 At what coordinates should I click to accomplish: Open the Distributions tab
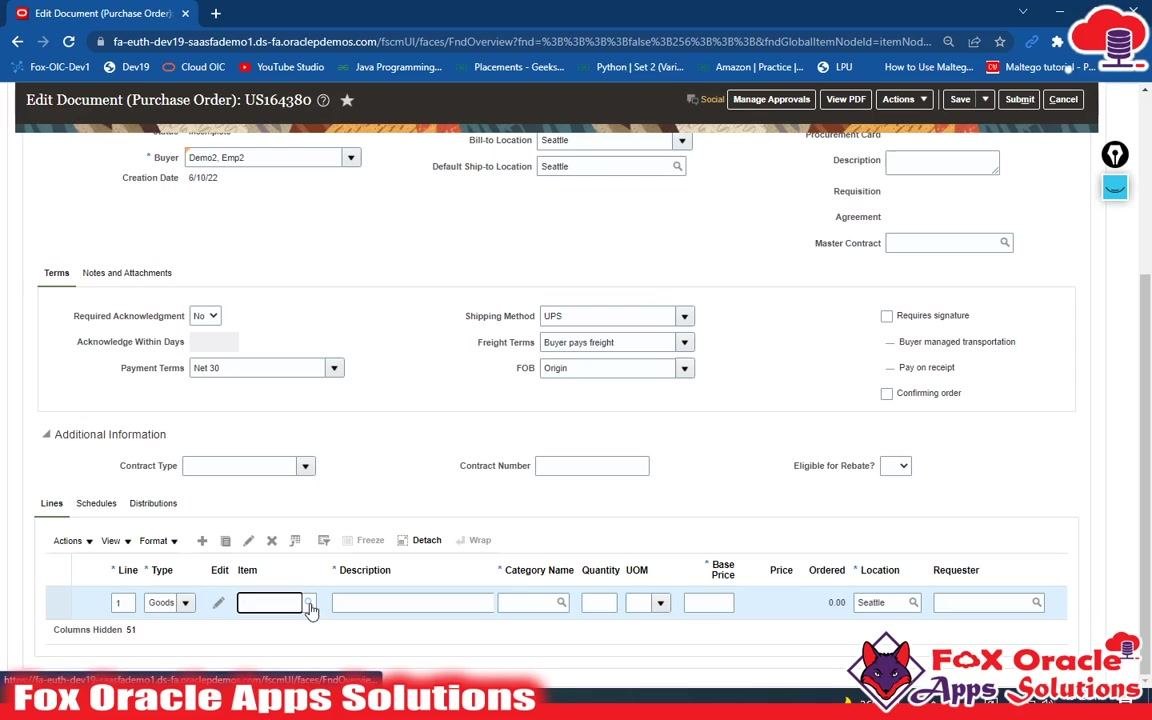[153, 503]
